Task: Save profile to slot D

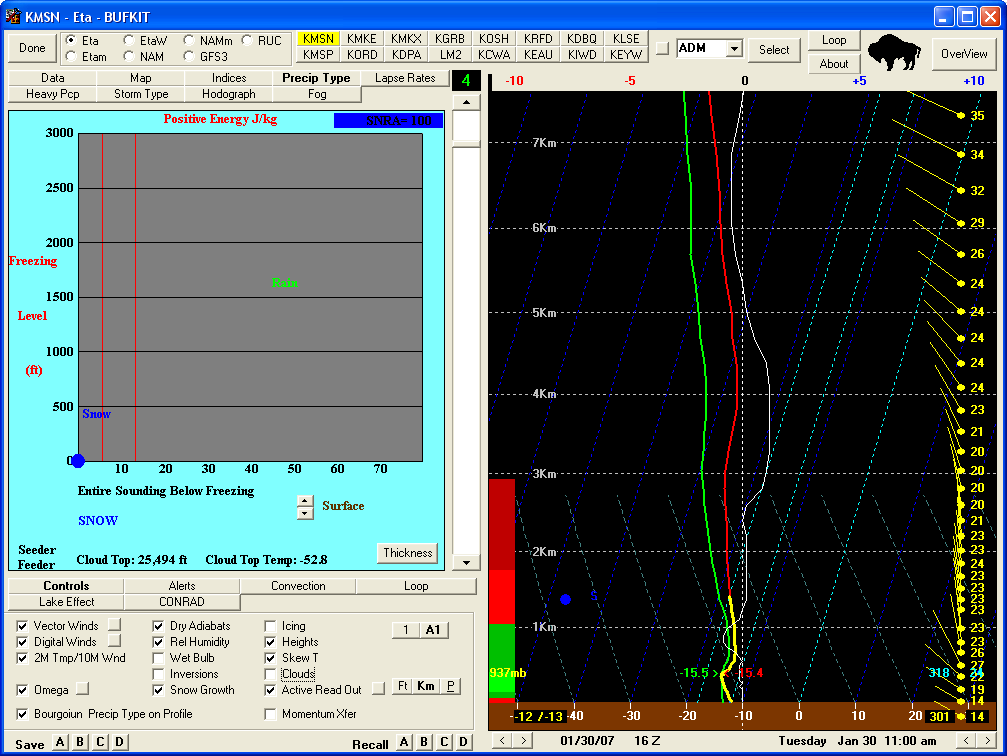Action: click(x=120, y=743)
